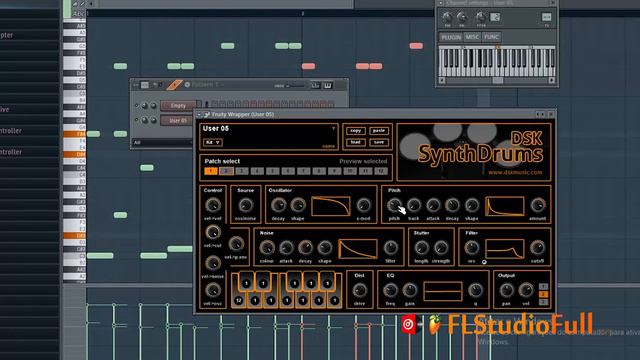
Task: Click the Oscillator x-mod knob
Action: pos(363,205)
